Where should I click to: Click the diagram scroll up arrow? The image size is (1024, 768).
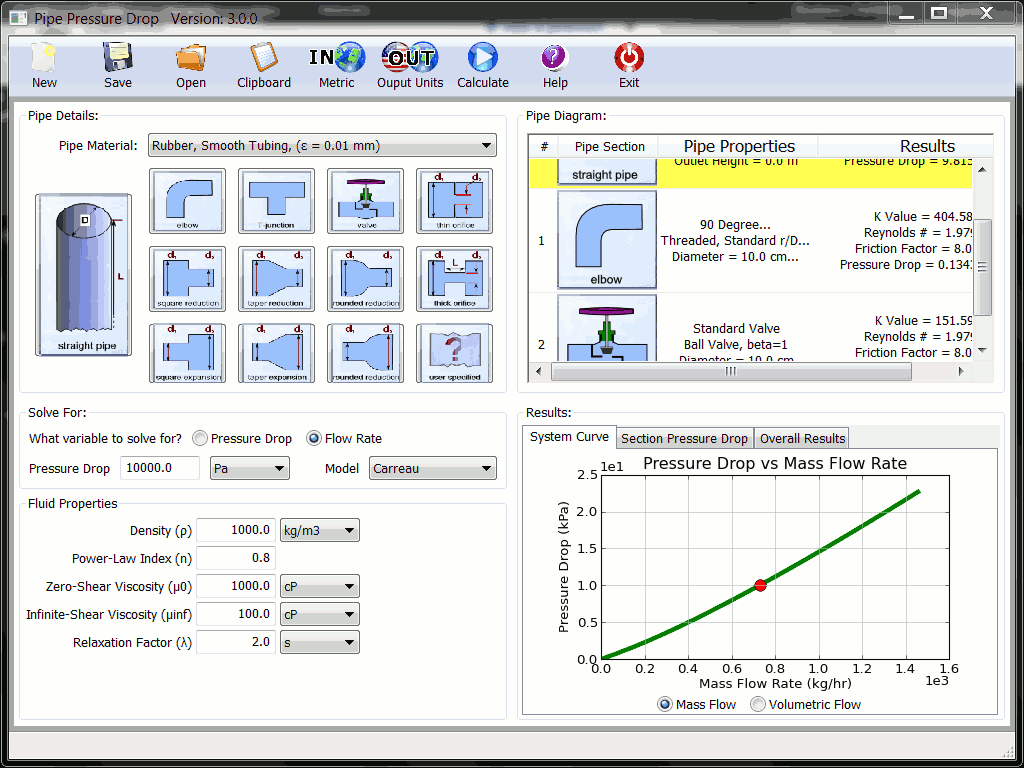[982, 169]
